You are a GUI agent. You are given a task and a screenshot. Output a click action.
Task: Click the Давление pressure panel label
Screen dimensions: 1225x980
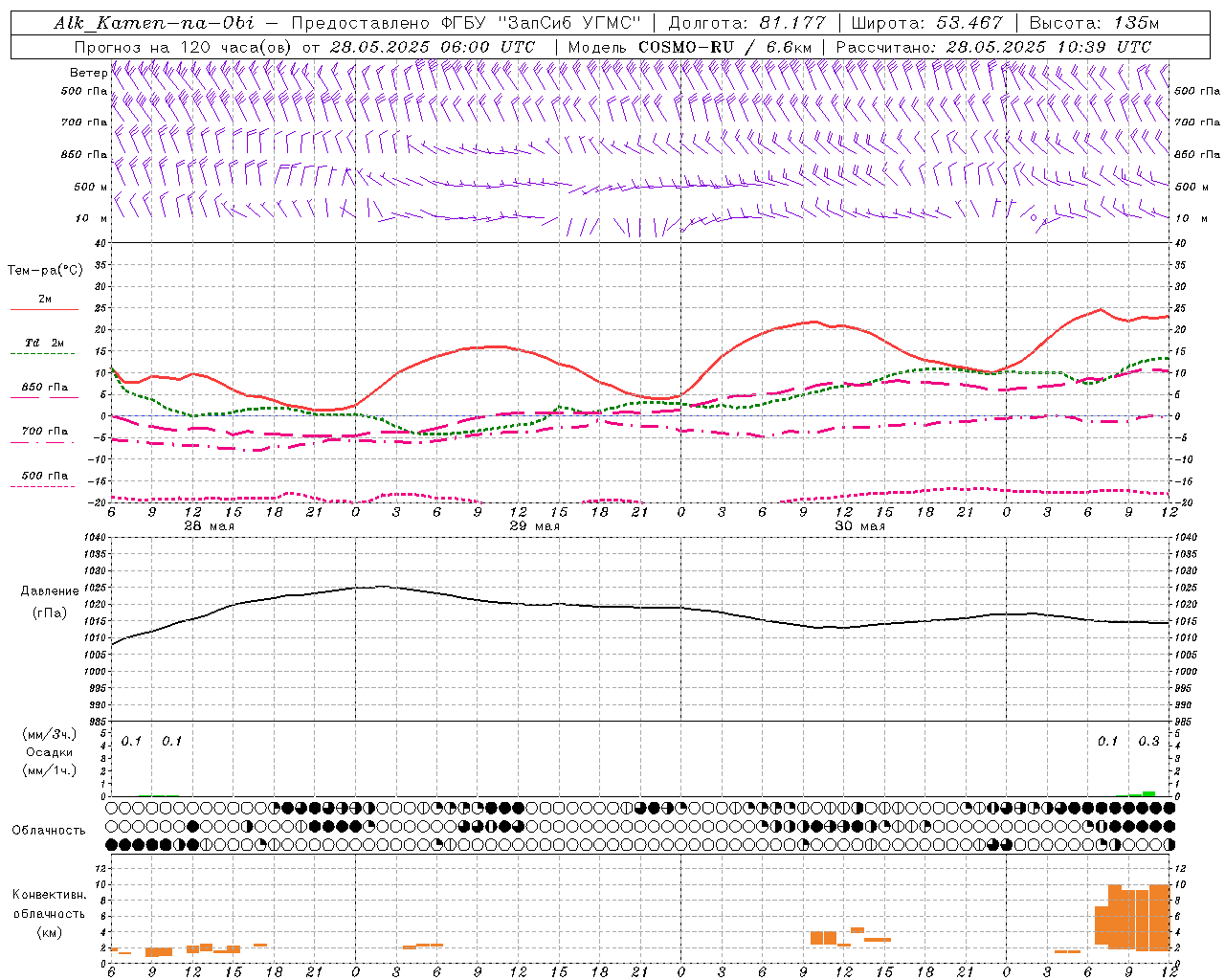pos(50,591)
